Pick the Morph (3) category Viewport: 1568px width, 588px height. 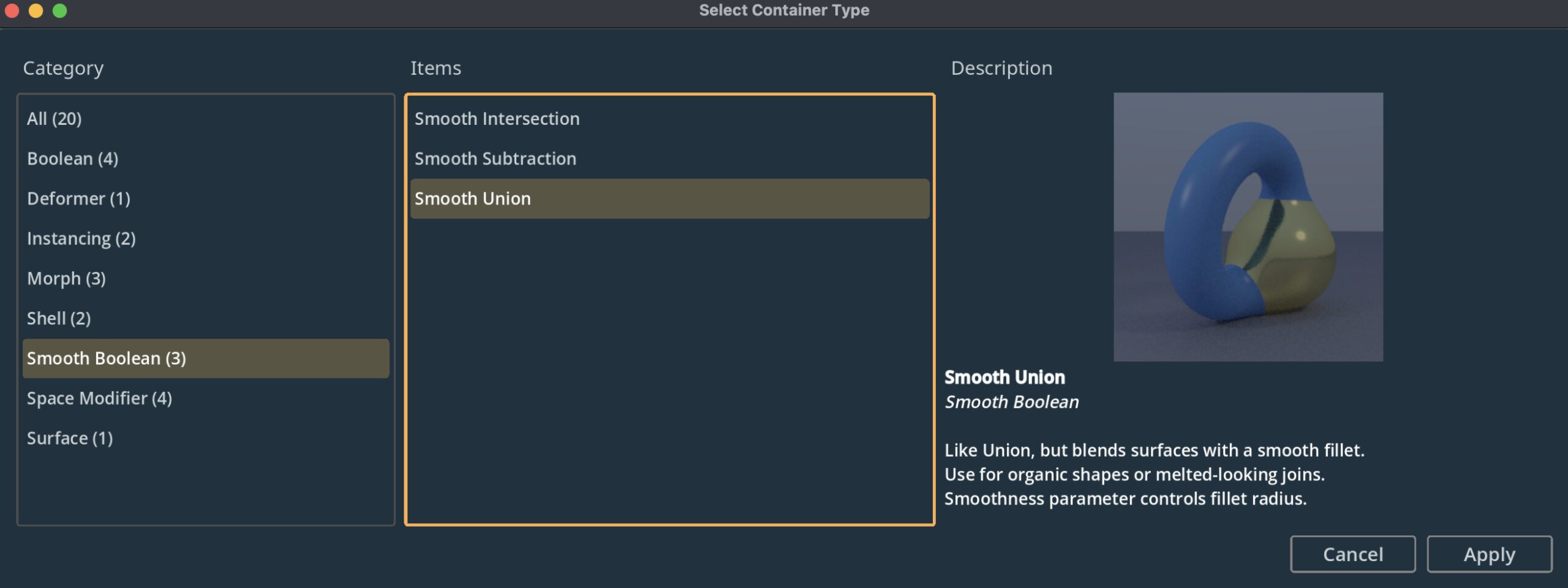(x=206, y=278)
